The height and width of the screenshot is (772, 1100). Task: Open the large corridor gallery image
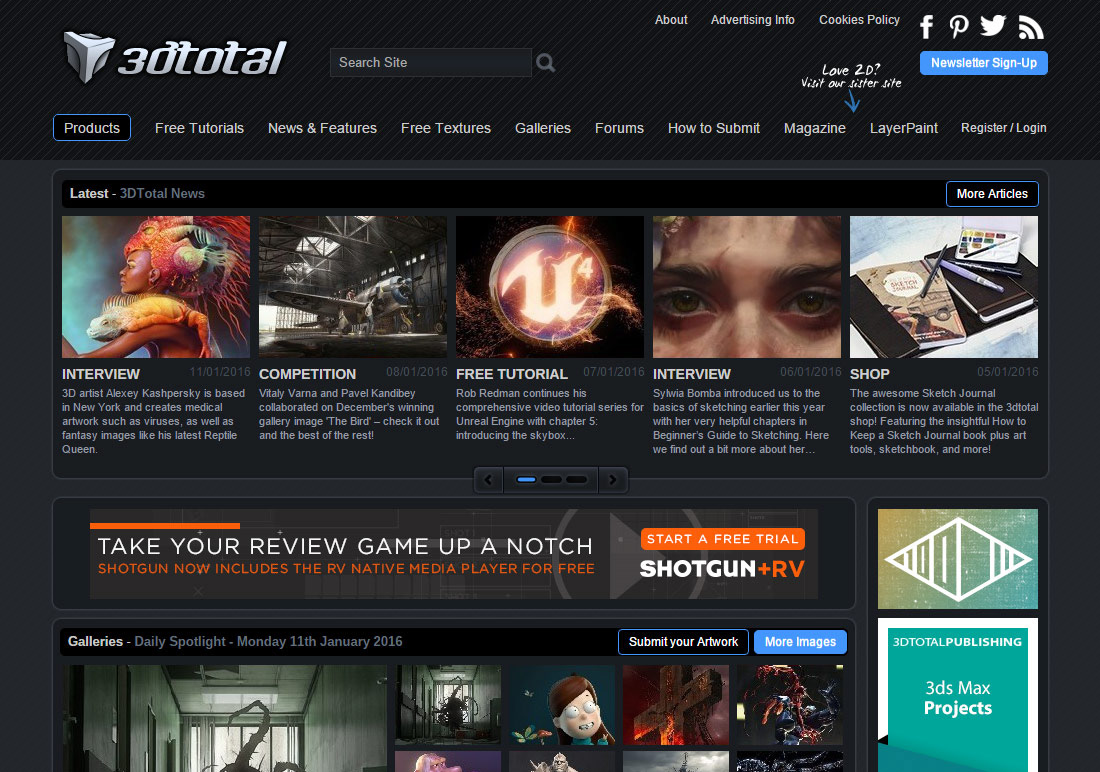click(225, 719)
